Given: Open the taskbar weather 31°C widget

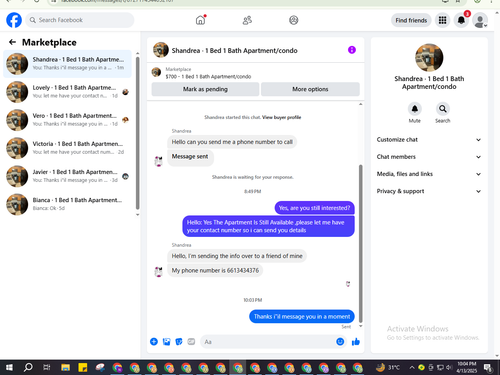Looking at the screenshot, I should [x=388, y=367].
